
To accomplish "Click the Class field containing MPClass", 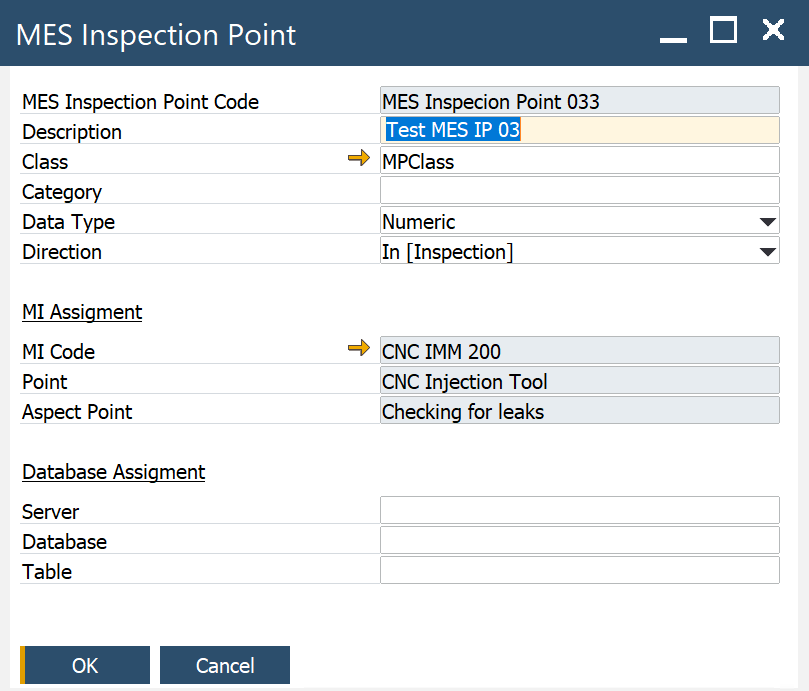I will click(579, 161).
